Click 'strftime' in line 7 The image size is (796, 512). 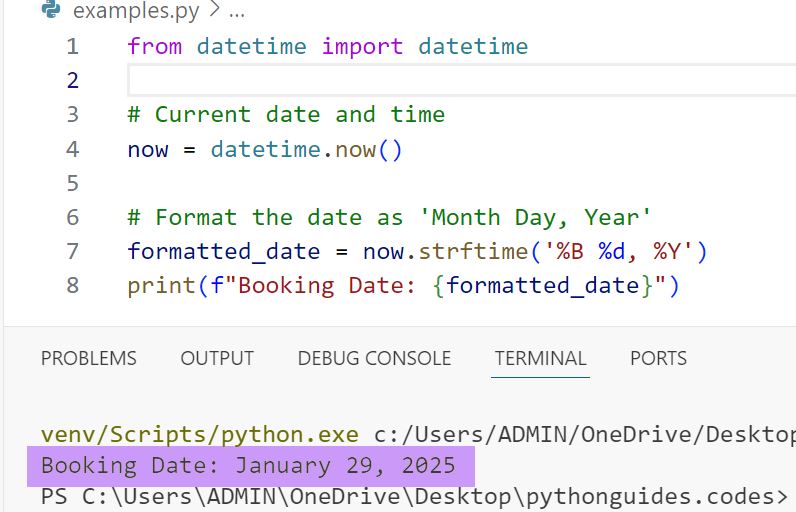(474, 251)
